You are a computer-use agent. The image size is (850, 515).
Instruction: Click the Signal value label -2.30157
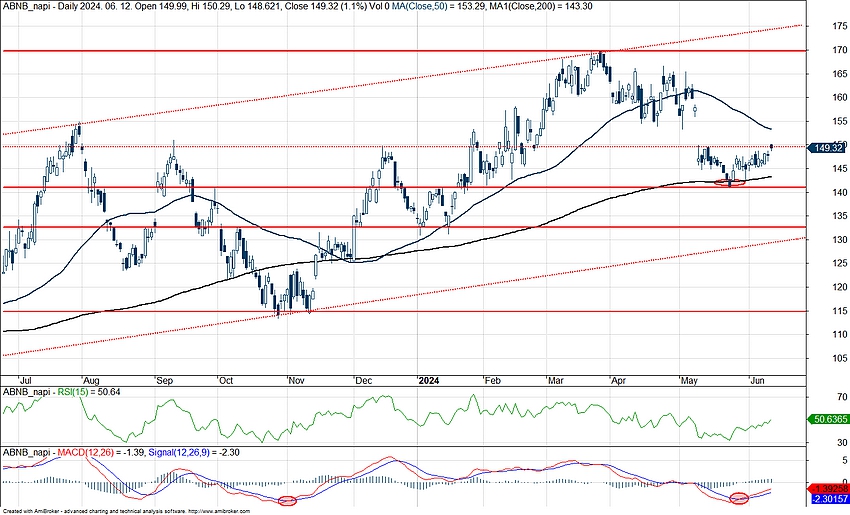pyautogui.click(x=829, y=499)
